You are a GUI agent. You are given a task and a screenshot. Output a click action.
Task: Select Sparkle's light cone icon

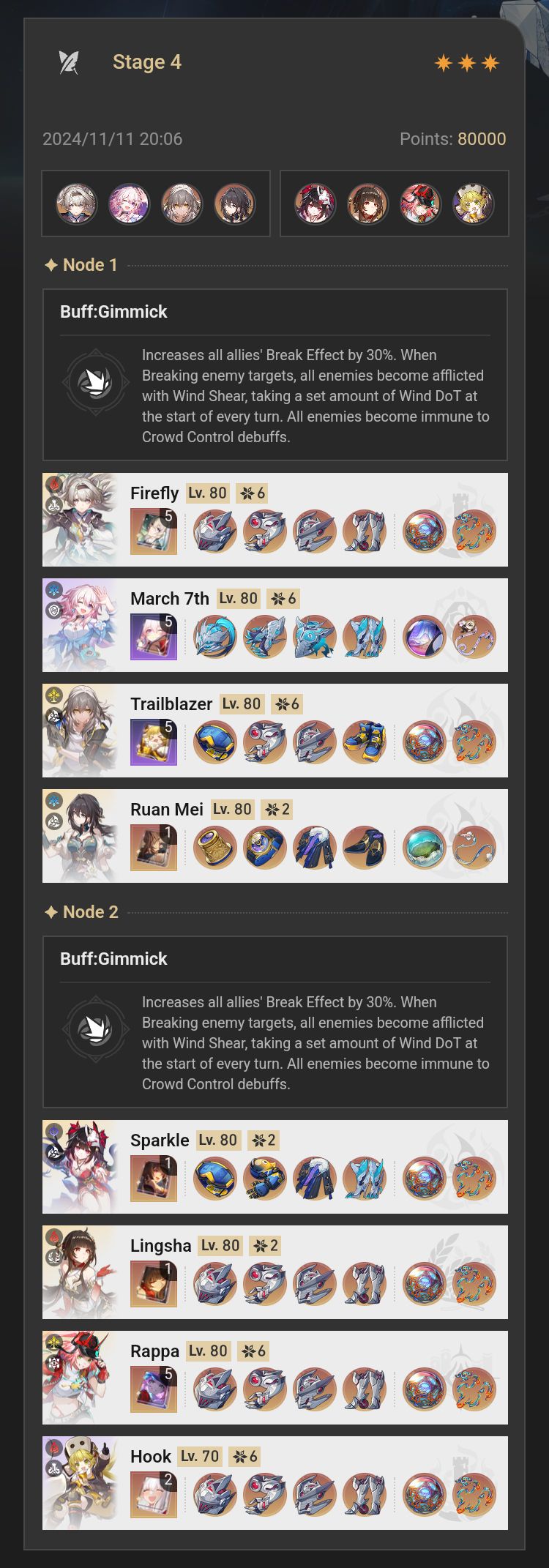[154, 1179]
